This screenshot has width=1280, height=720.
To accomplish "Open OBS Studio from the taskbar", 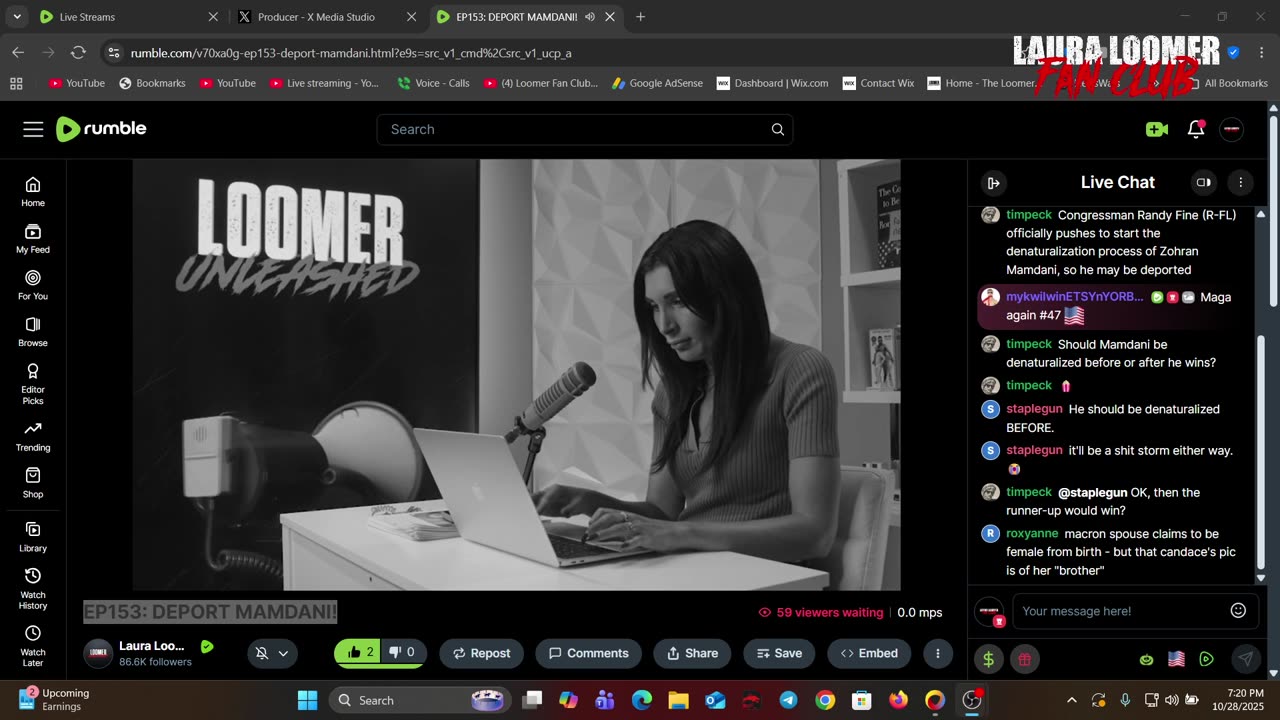I will (x=971, y=700).
